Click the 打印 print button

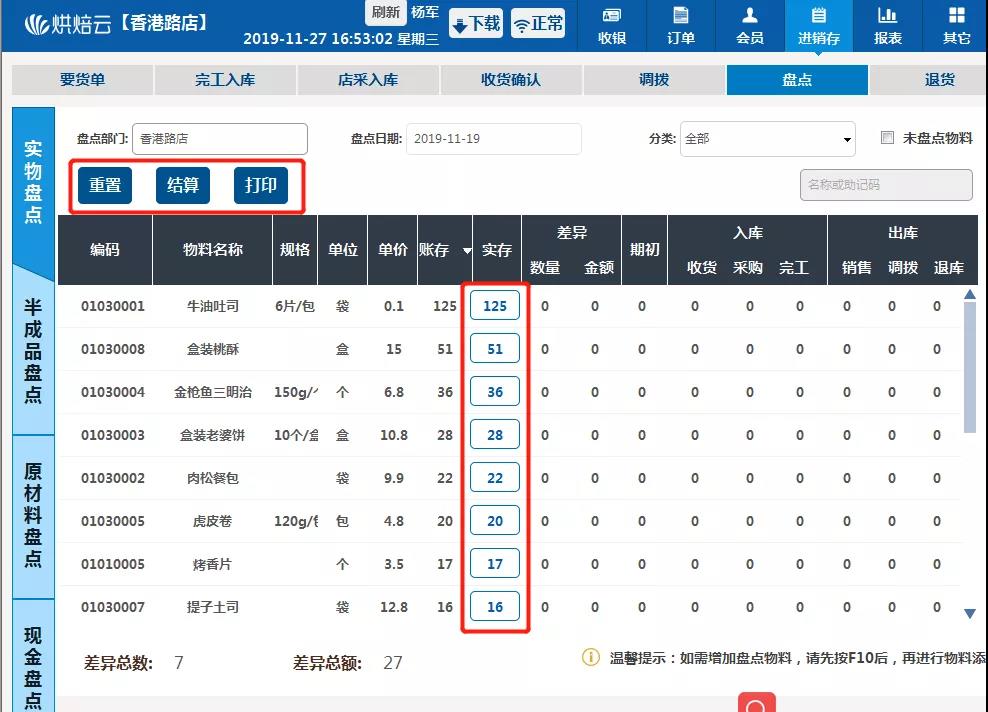[x=259, y=185]
